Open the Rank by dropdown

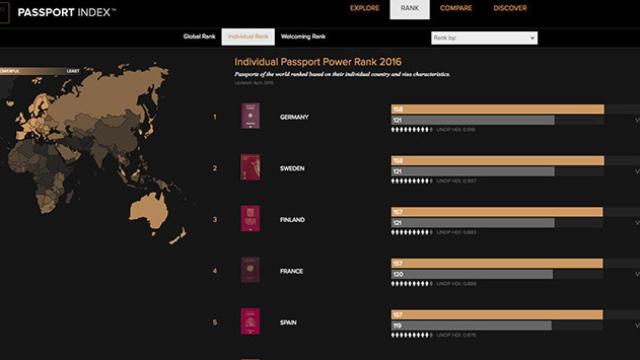[x=484, y=38]
